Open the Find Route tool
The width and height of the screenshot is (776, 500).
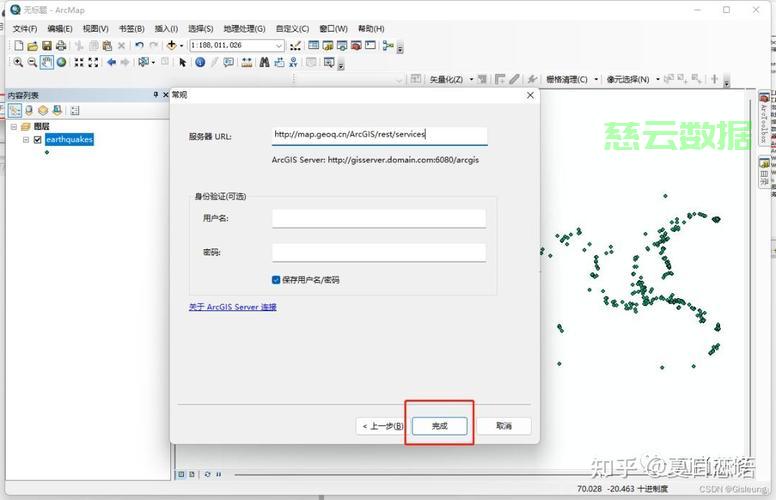pos(279,62)
